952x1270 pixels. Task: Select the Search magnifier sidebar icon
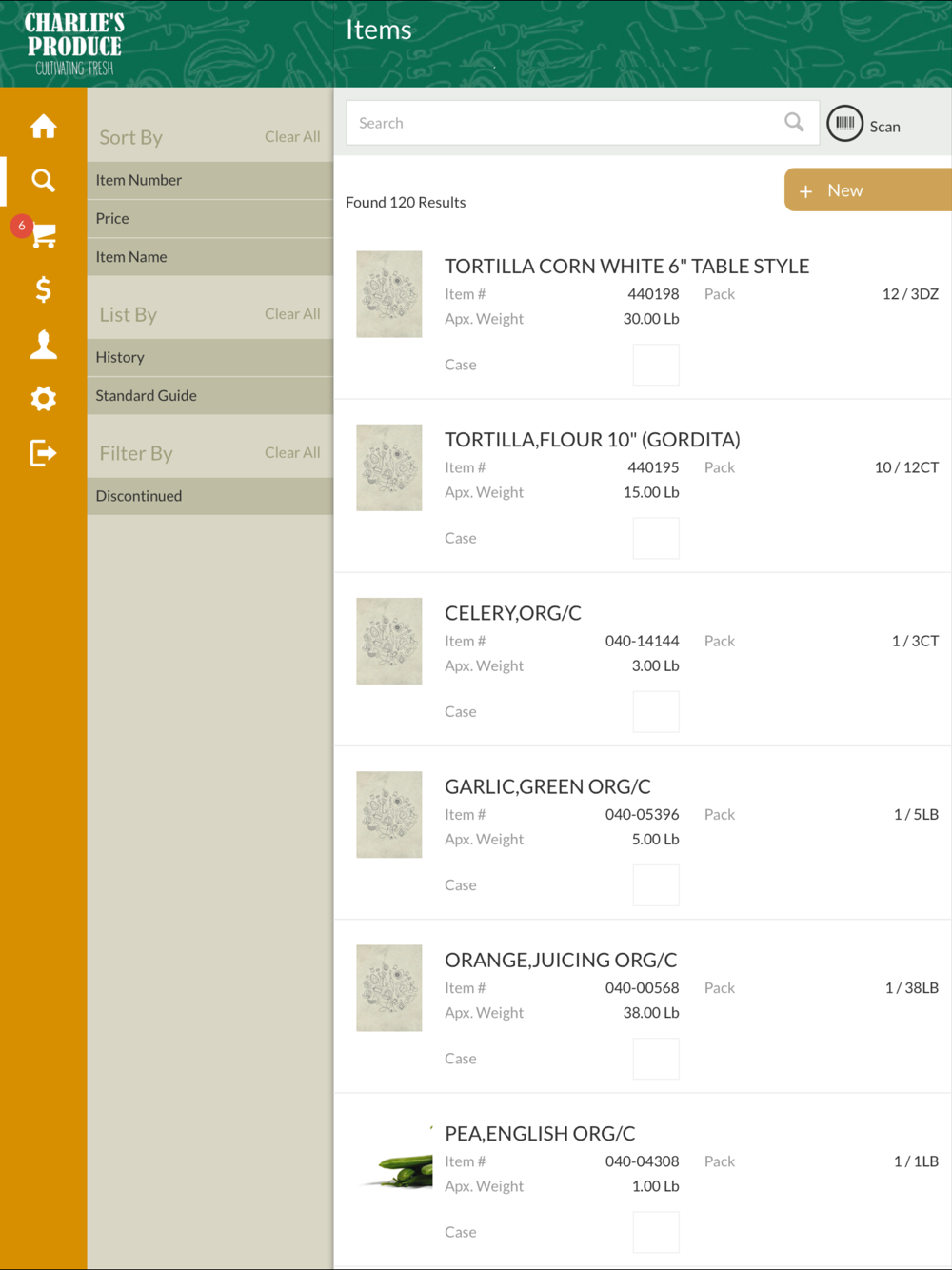43,180
